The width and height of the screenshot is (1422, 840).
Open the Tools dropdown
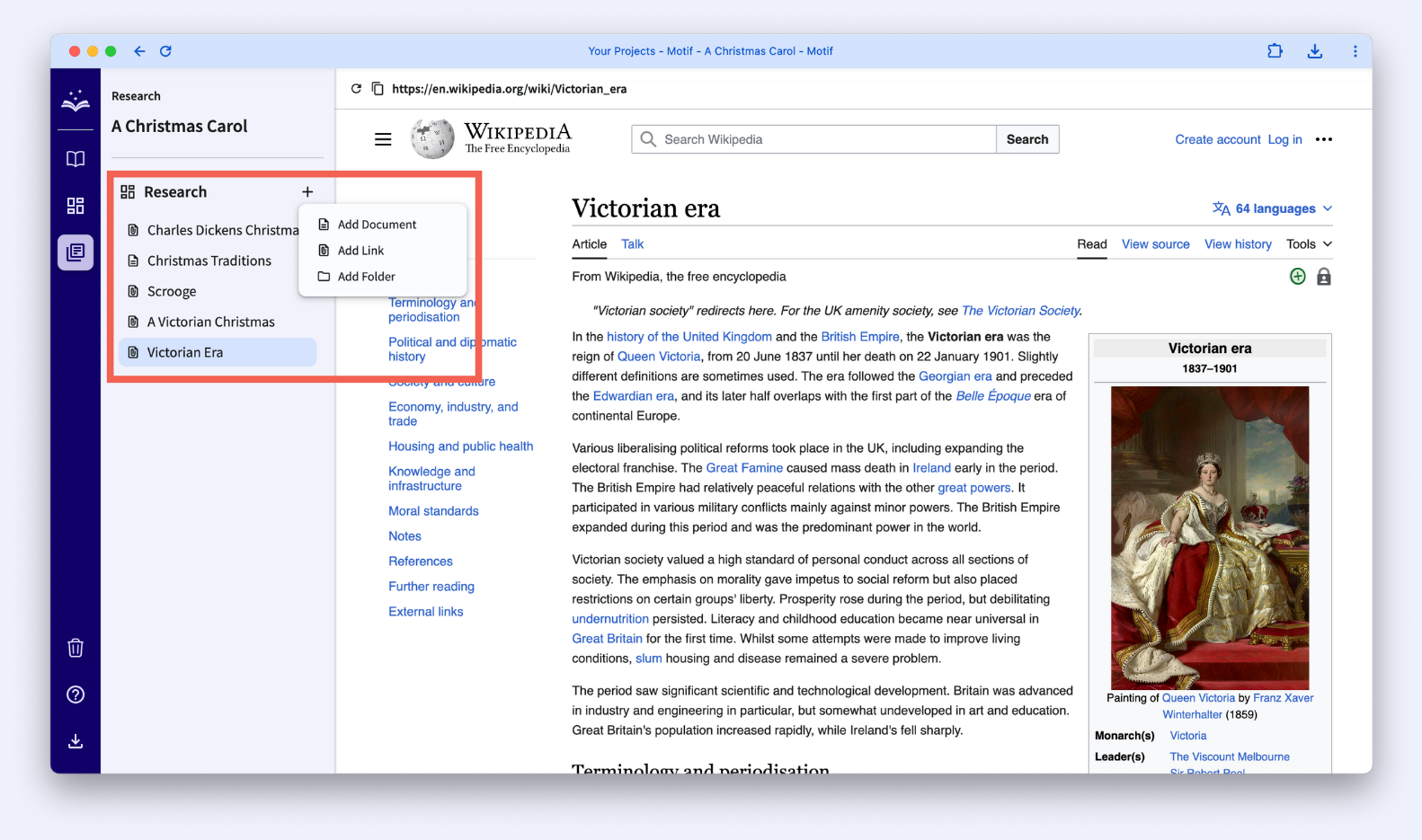1309,244
